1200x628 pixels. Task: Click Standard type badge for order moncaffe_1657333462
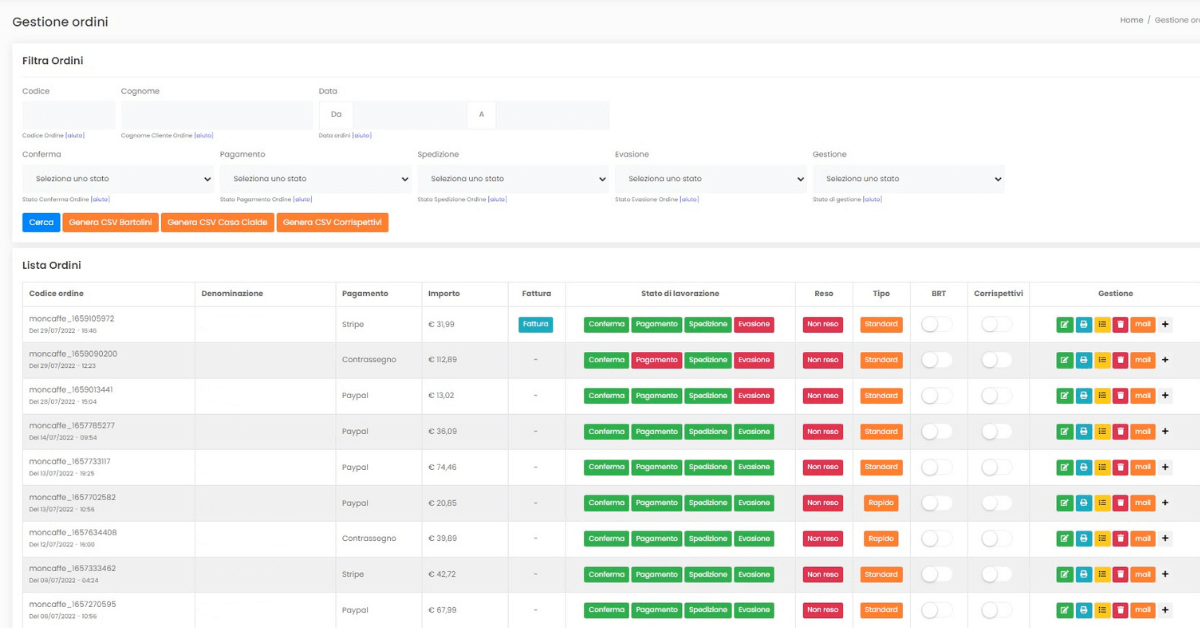(881, 575)
